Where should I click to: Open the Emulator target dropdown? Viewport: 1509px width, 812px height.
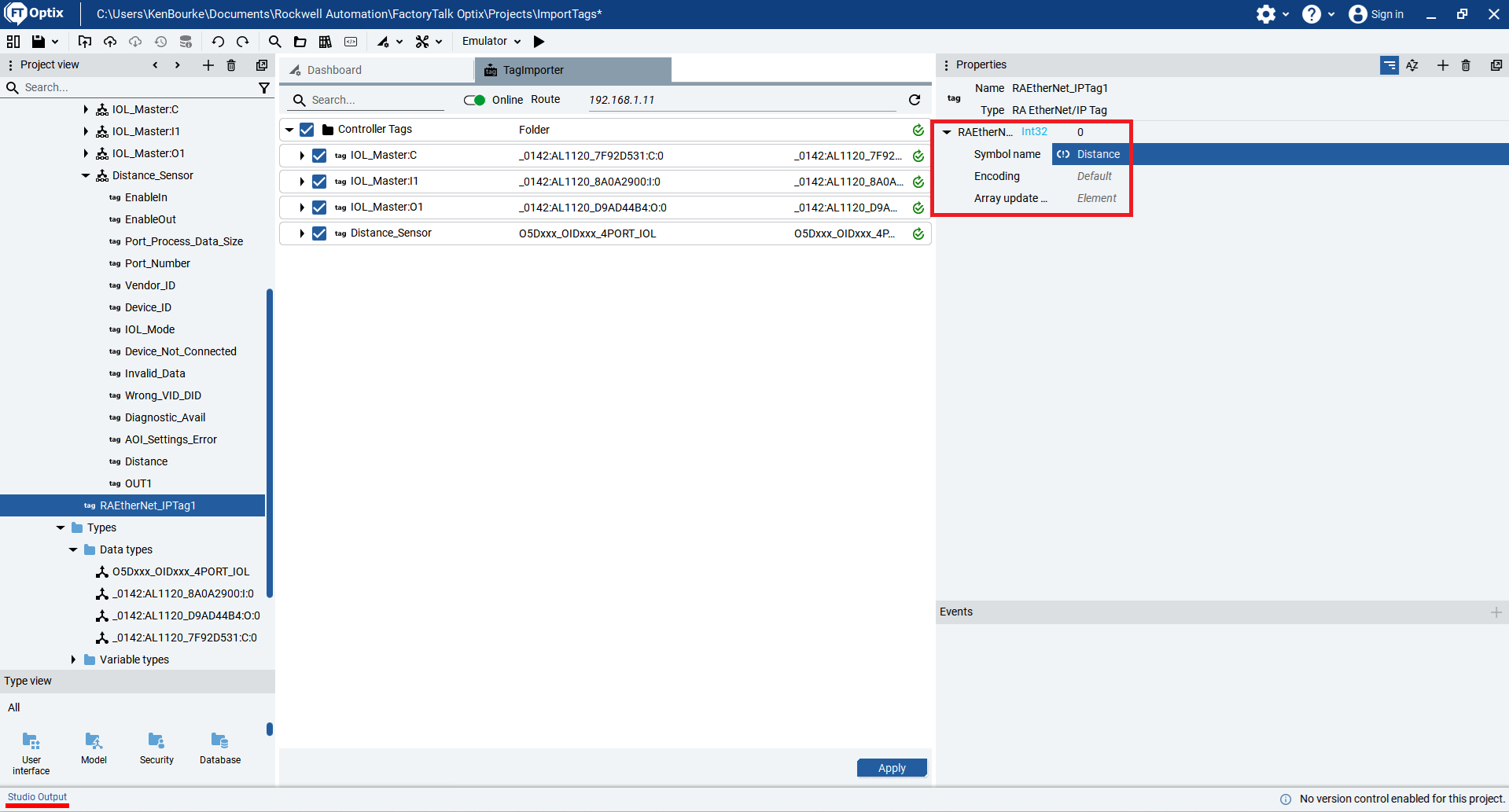coord(491,42)
